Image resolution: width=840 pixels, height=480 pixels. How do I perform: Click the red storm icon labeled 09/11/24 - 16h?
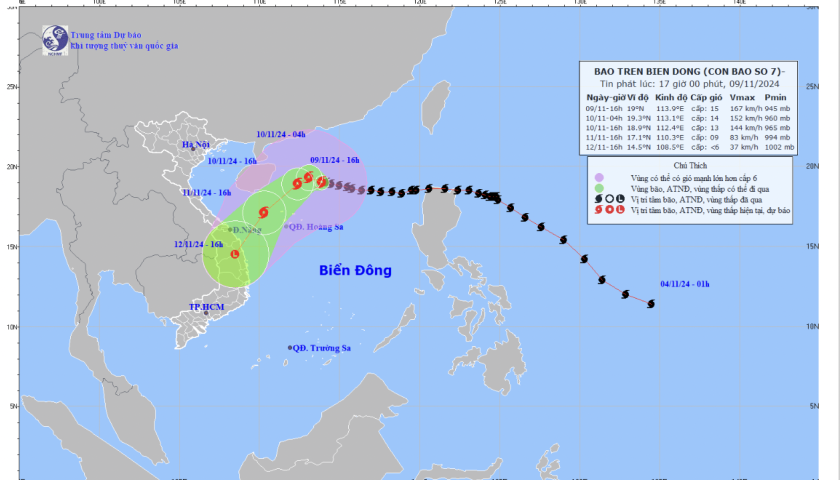321,182
